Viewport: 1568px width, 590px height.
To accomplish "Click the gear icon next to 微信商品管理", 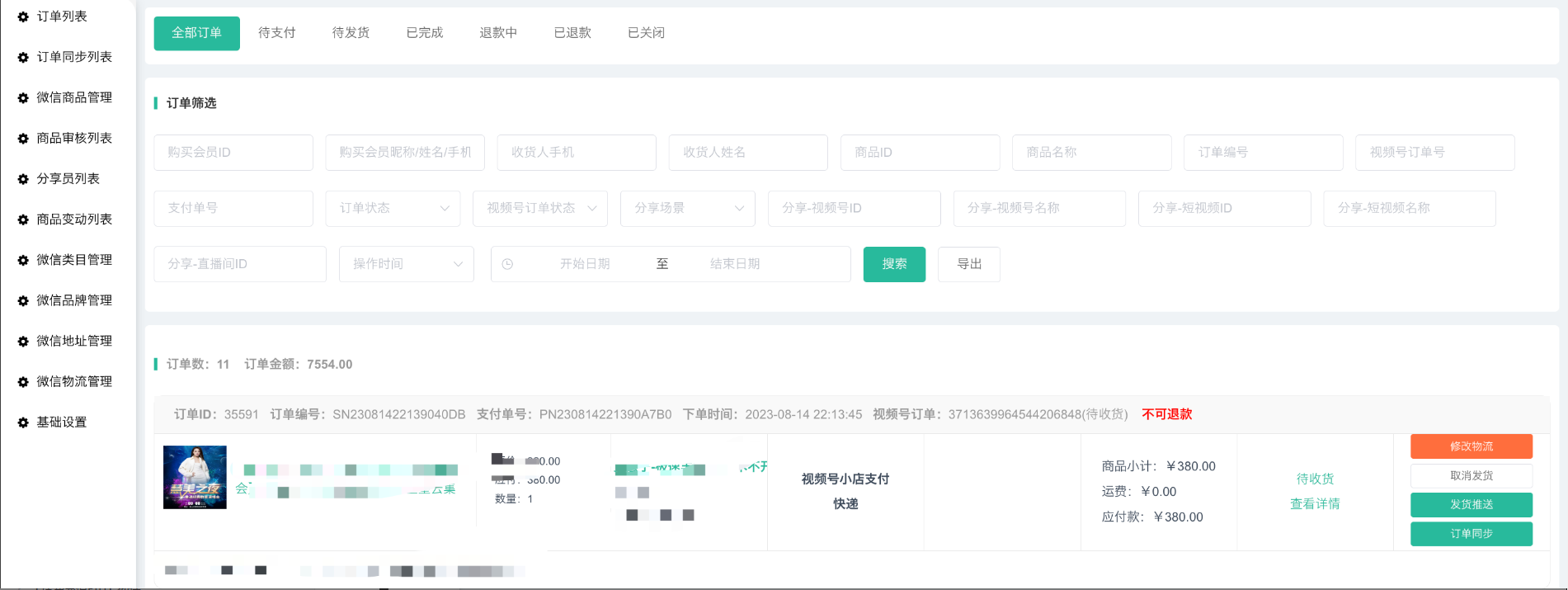I will [23, 97].
